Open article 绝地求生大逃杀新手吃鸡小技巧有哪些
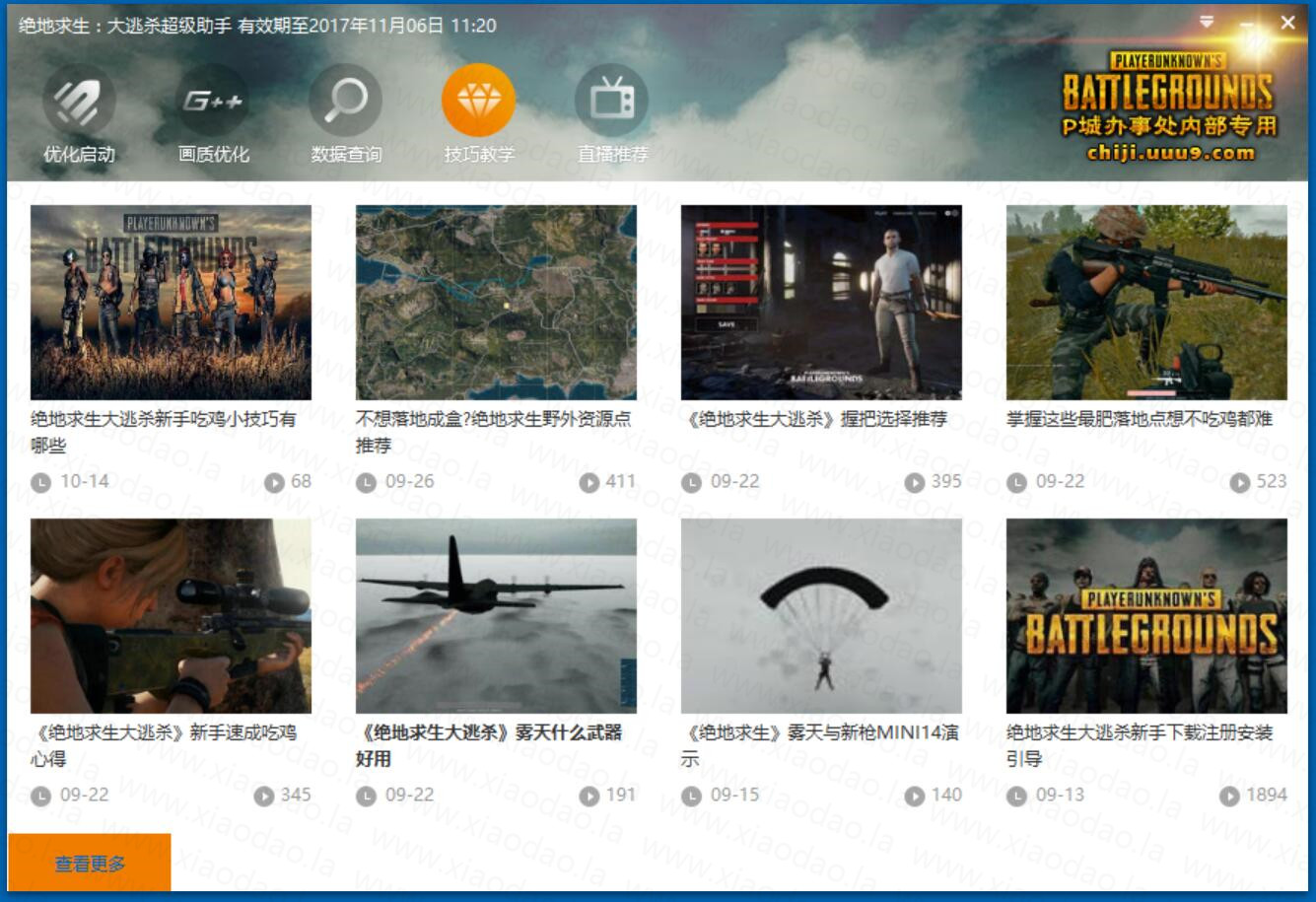This screenshot has width=1316, height=902. 164,432
